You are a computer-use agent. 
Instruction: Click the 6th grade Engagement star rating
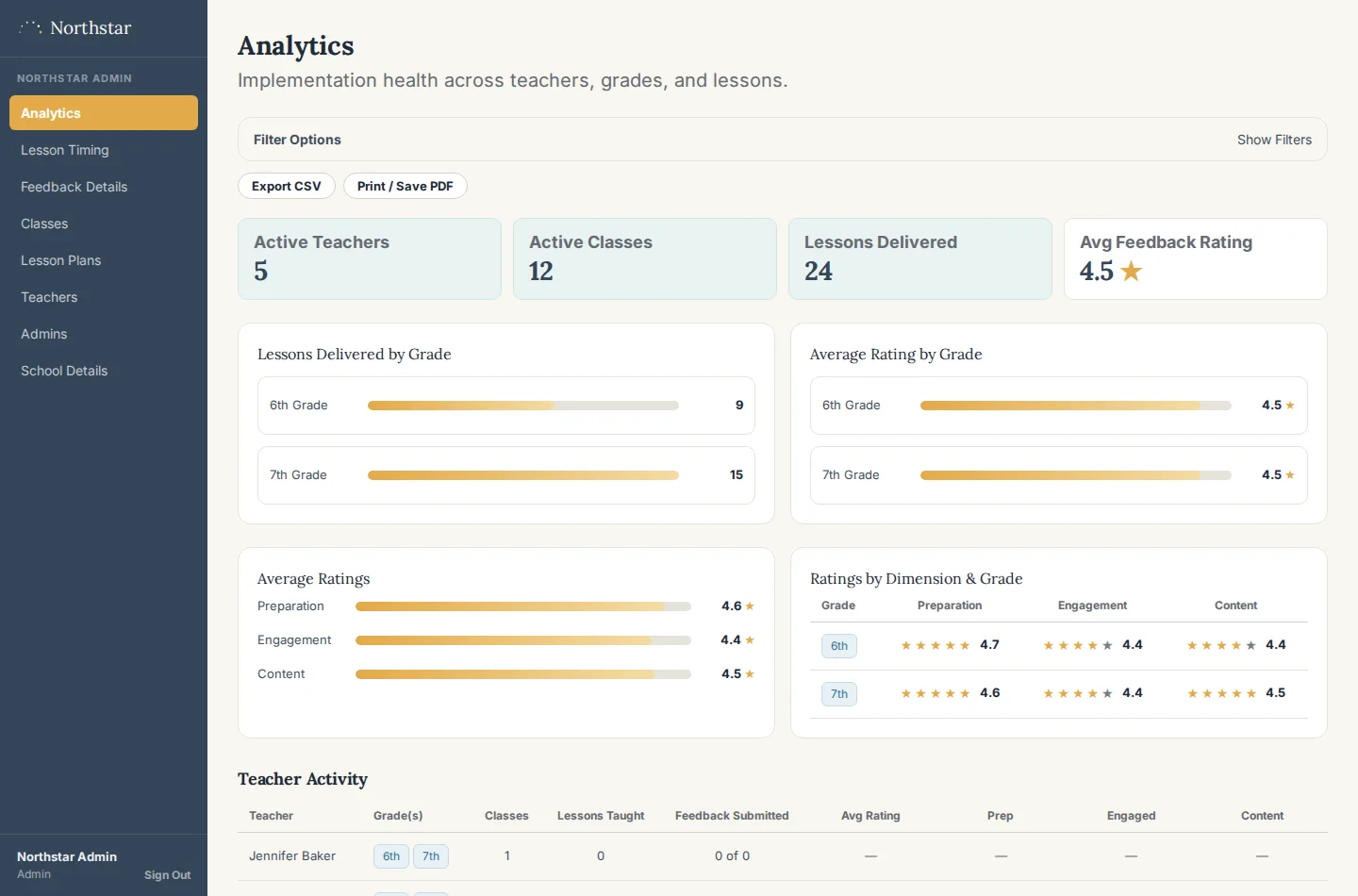[x=1078, y=645]
